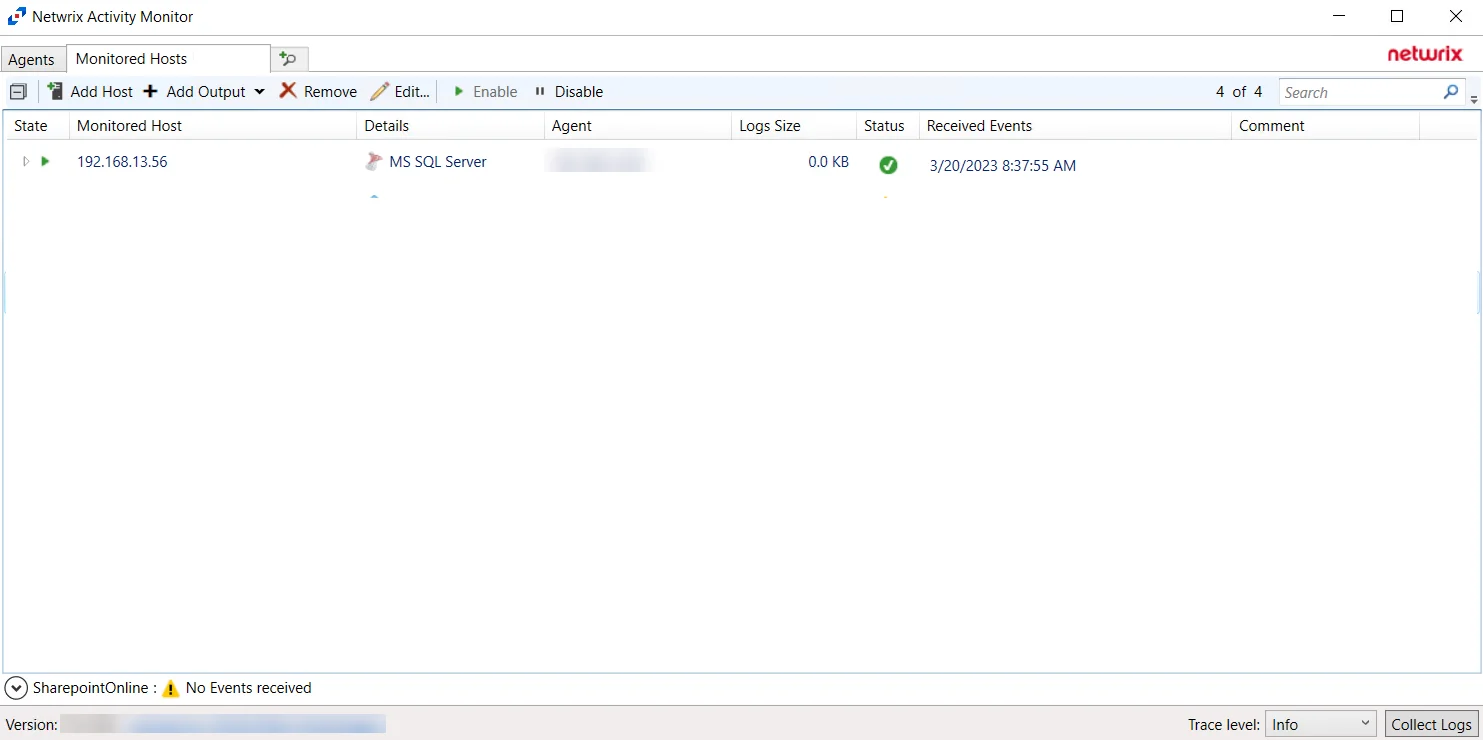Screen dimensions: 1483x740
Task: Sort by Received Events column
Action: tap(1075, 126)
